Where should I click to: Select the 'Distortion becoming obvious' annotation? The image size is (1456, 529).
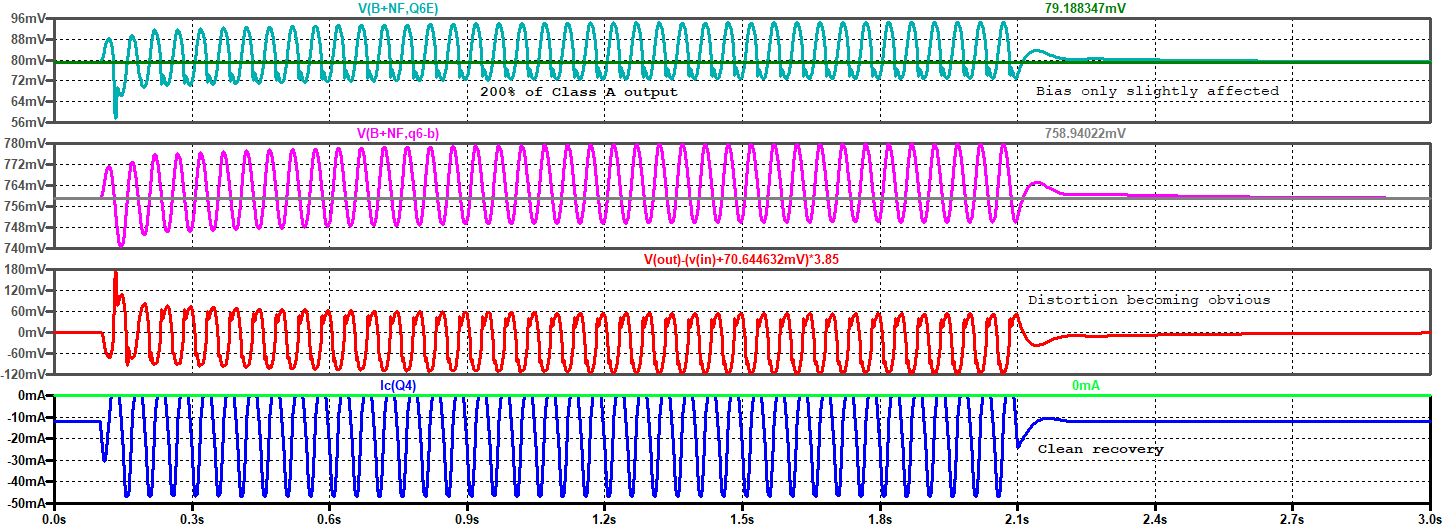point(1149,300)
